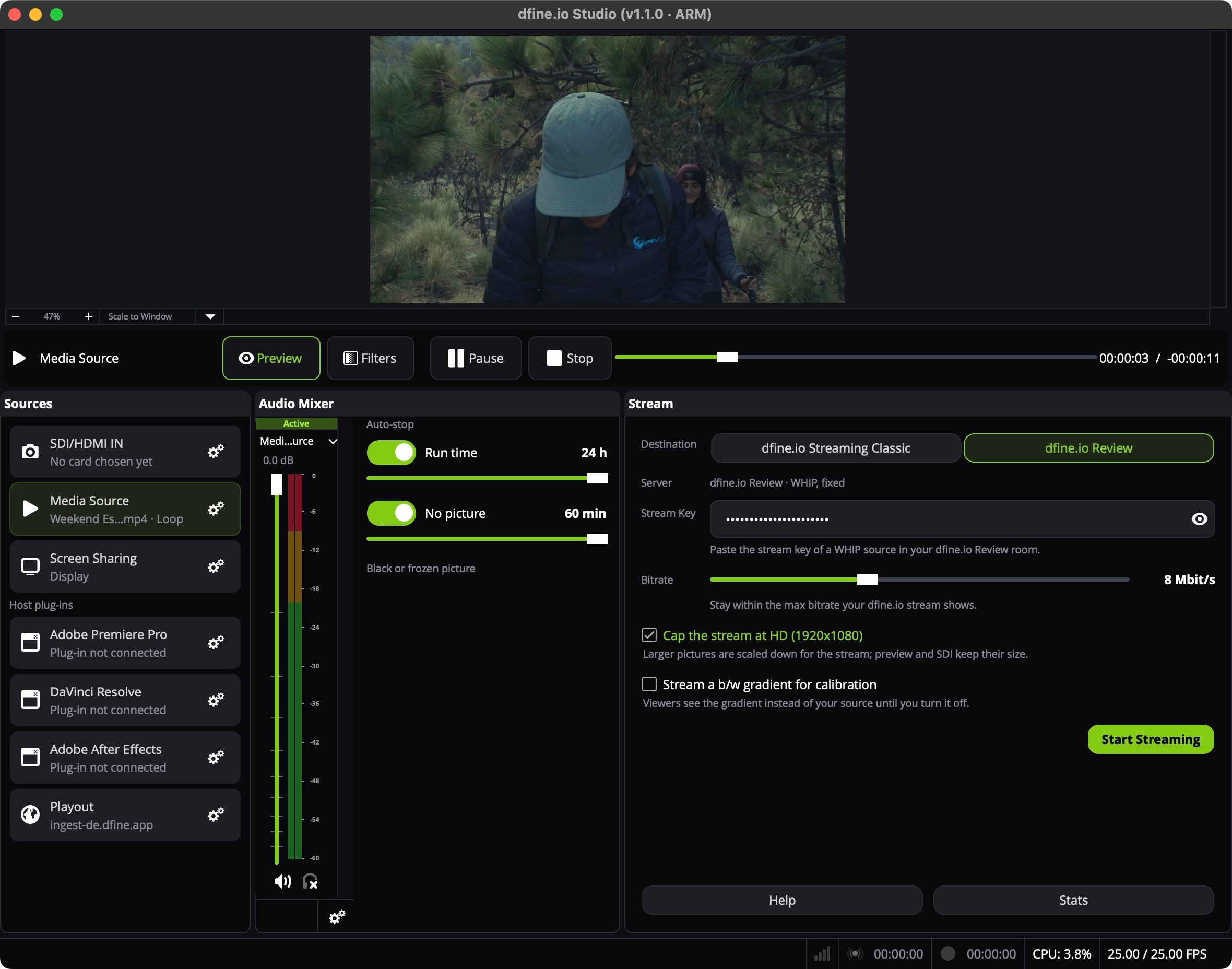This screenshot has height=969, width=1232.
Task: Open settings gear for Screen Sharing source
Action: click(x=216, y=566)
